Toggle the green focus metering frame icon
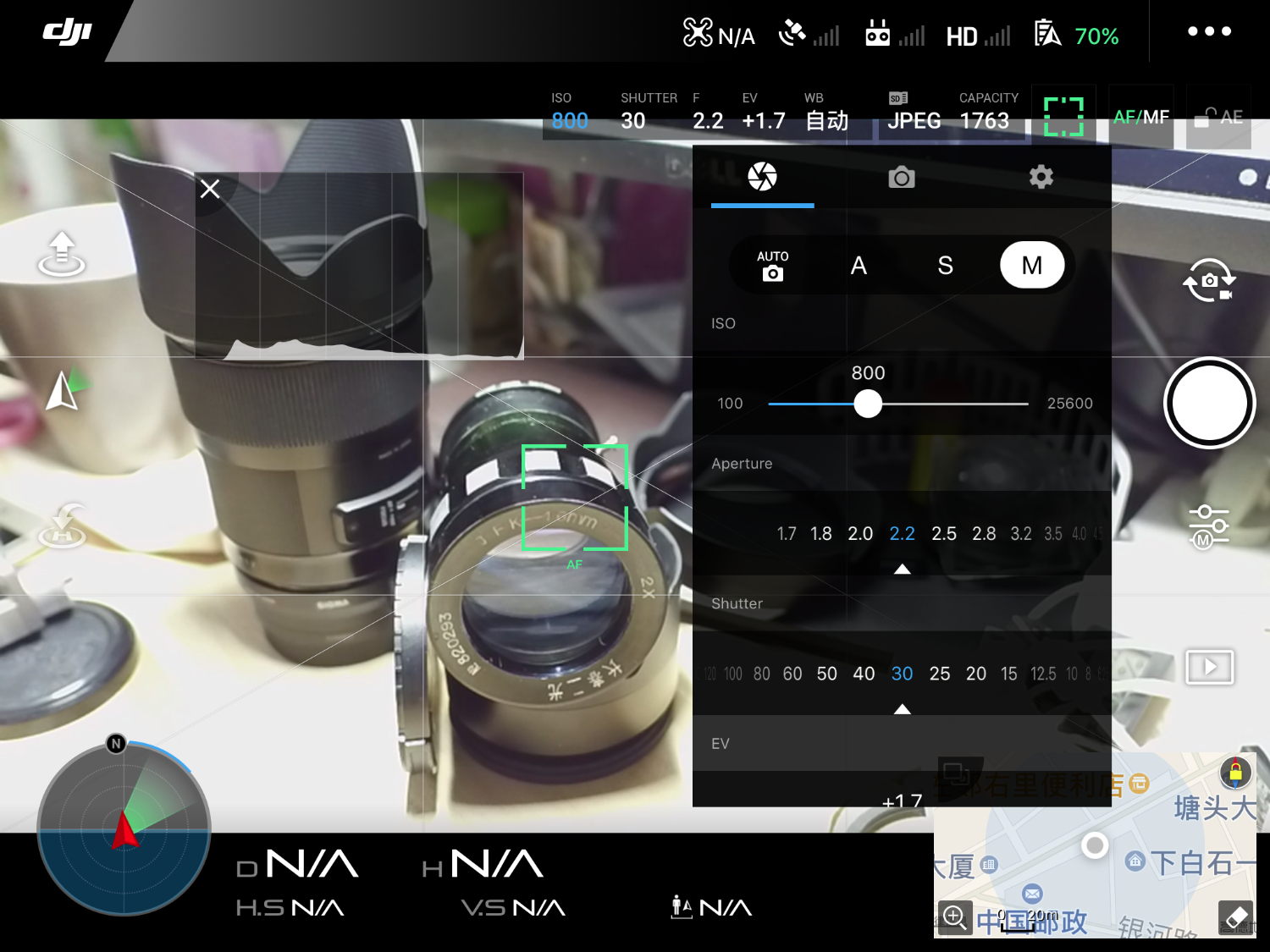Viewport: 1270px width, 952px height. click(x=1063, y=117)
